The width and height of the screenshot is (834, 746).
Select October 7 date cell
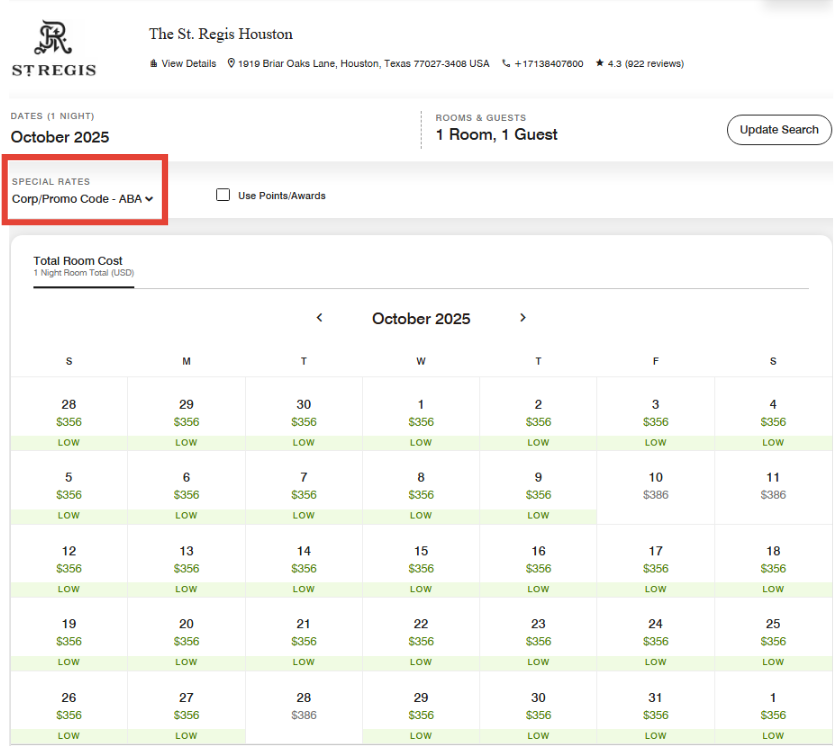304,487
